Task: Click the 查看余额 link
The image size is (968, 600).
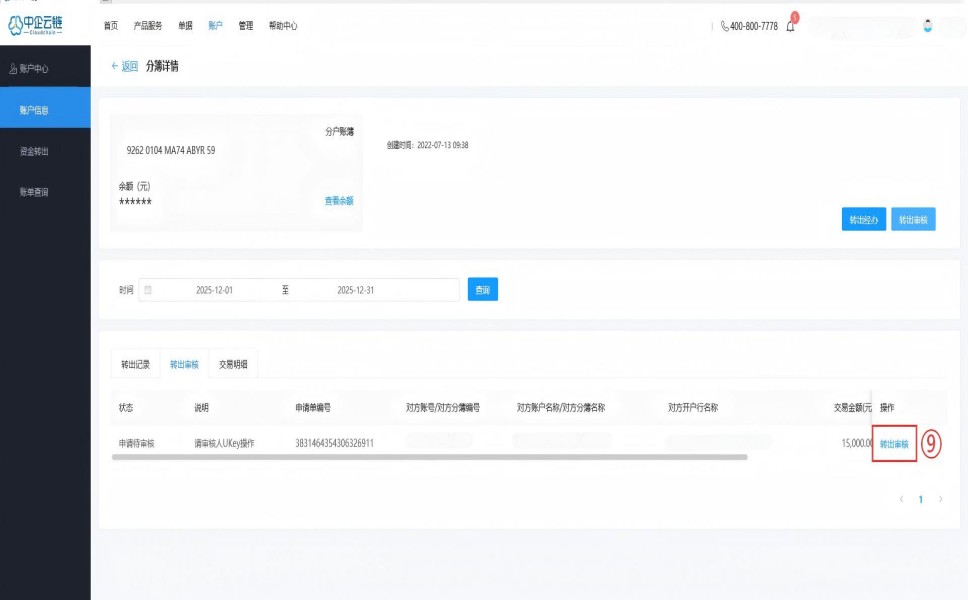Action: [x=338, y=201]
